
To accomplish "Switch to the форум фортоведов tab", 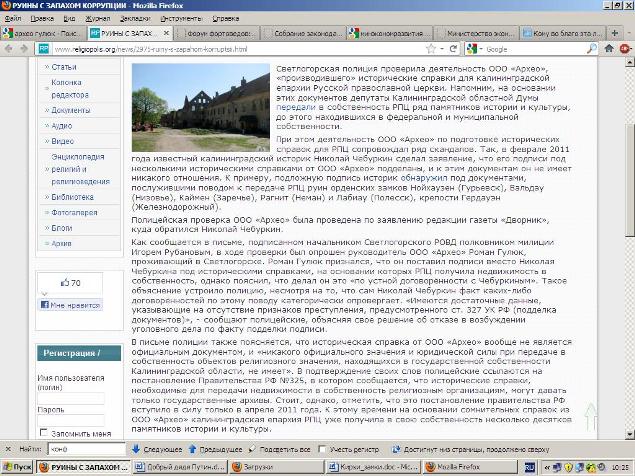I will click(216, 33).
